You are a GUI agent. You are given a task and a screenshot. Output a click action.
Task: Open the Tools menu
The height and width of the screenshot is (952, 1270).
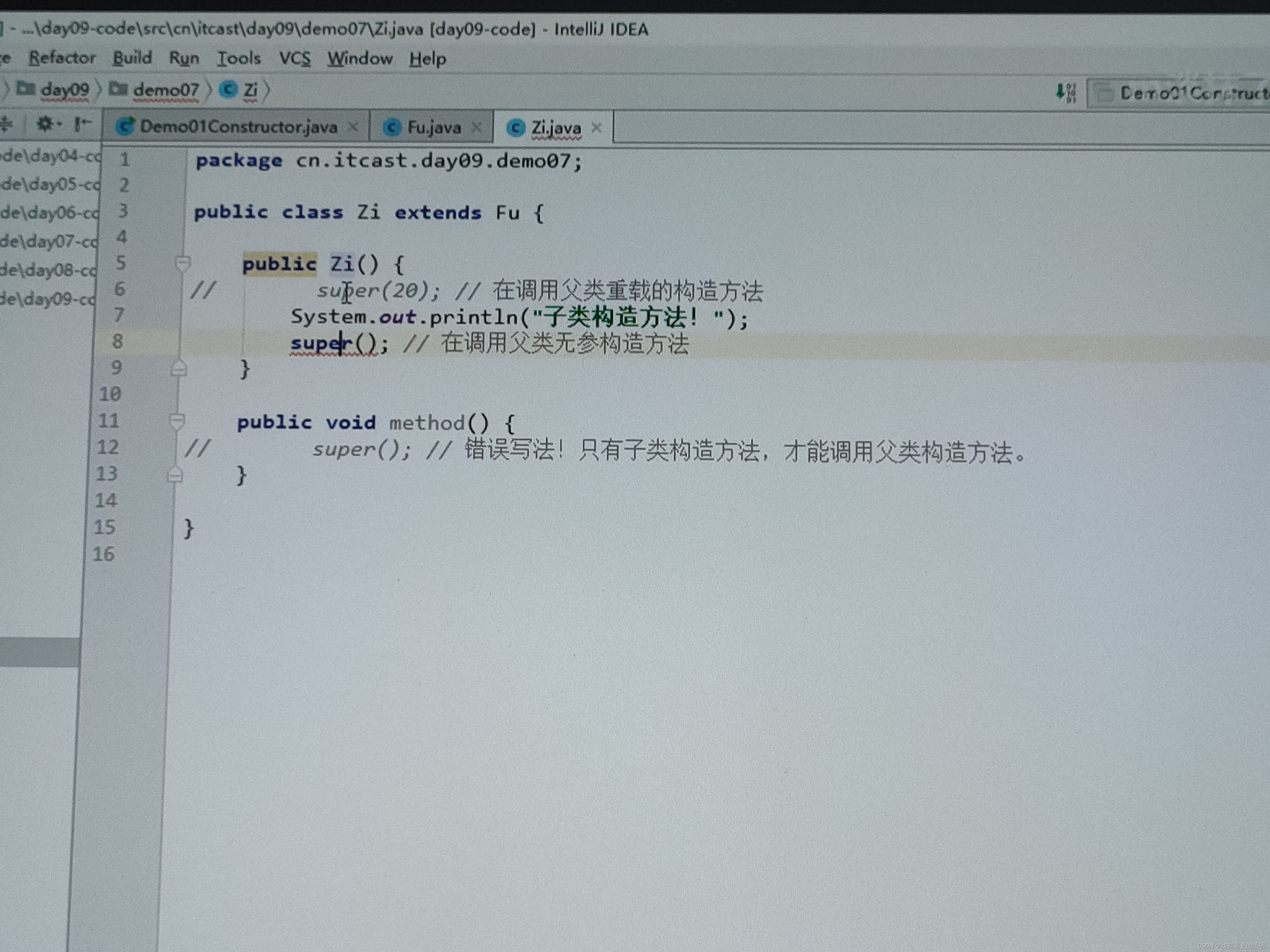point(239,58)
